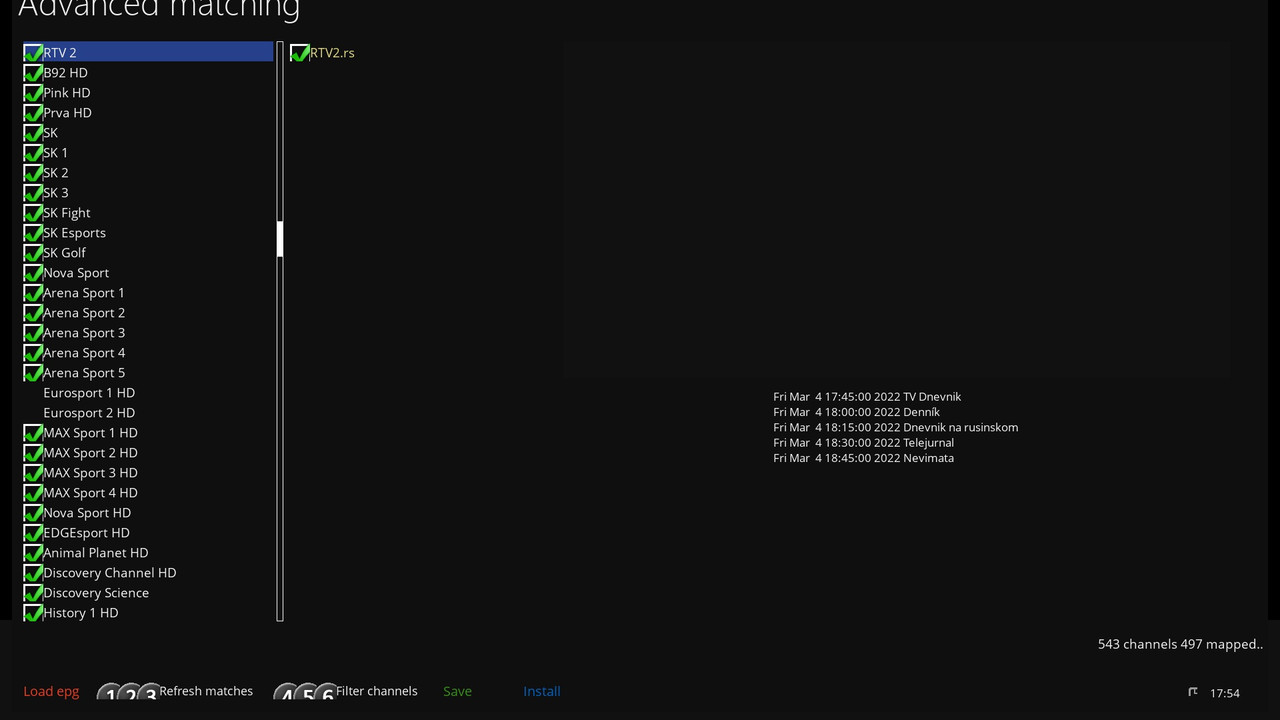Toggle the checkbox next to RTV 2

pos(33,52)
